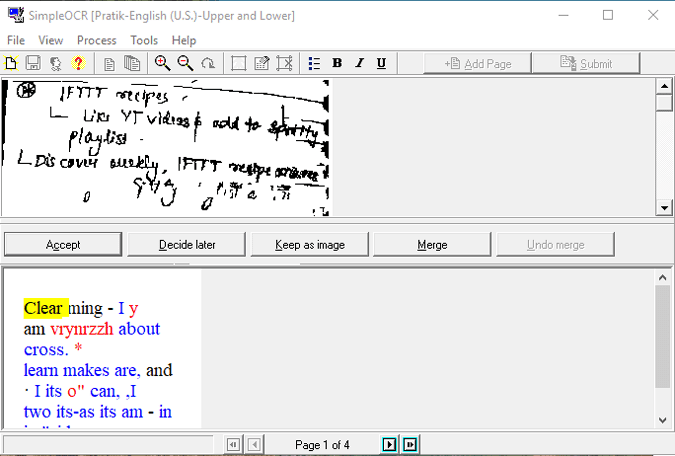
Task: Open the Help menu
Action: tap(184, 40)
